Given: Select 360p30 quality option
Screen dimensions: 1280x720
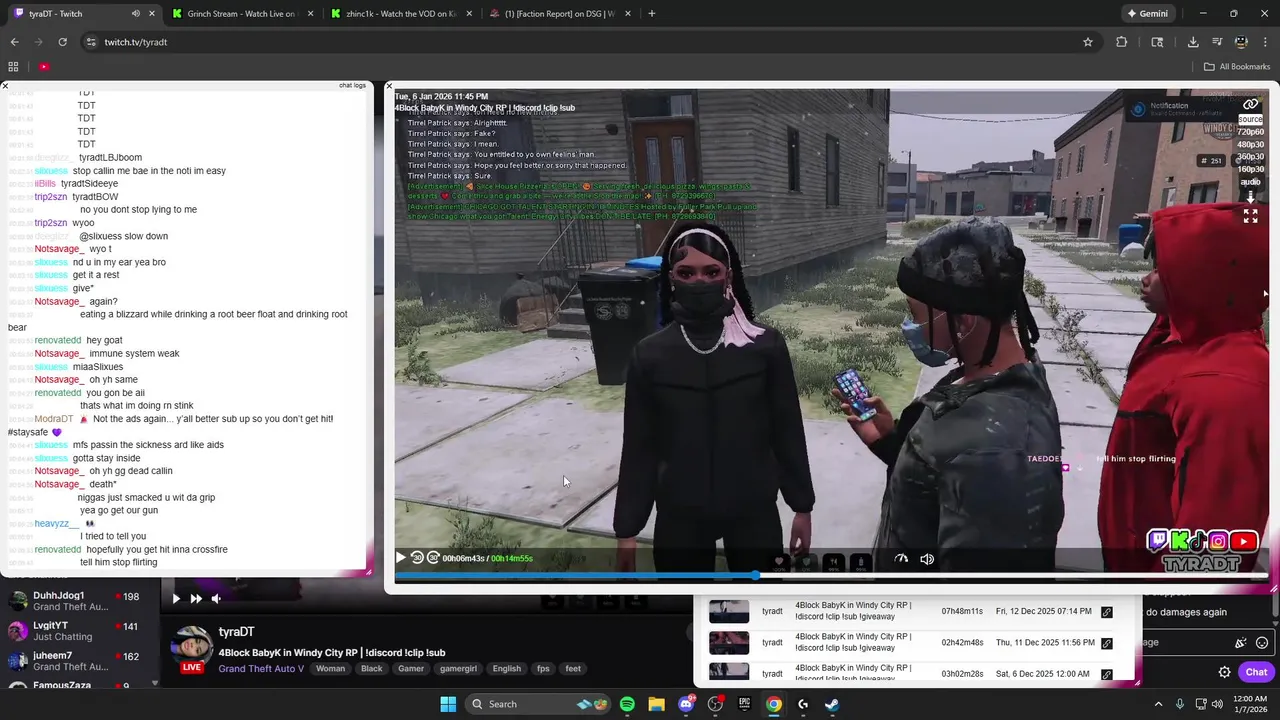Looking at the screenshot, I should (x=1250, y=157).
